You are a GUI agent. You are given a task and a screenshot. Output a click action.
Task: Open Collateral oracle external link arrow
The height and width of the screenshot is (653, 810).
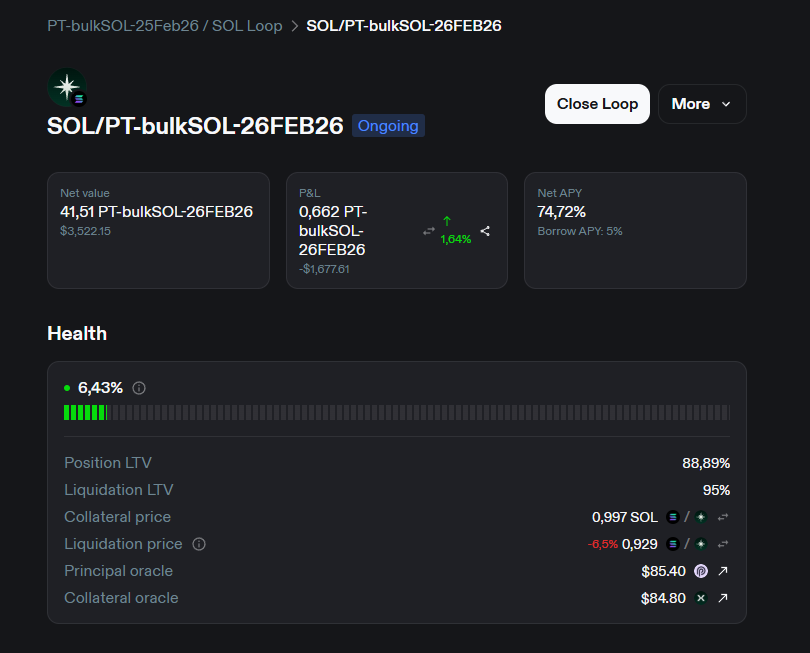723,598
